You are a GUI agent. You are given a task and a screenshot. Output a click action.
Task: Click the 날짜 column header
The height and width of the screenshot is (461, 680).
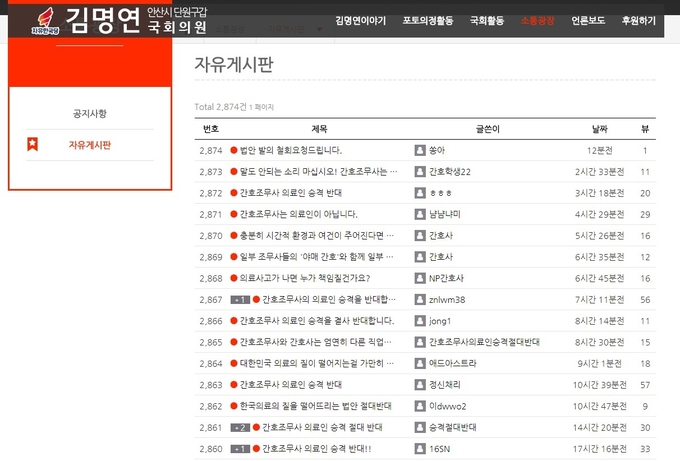point(600,129)
